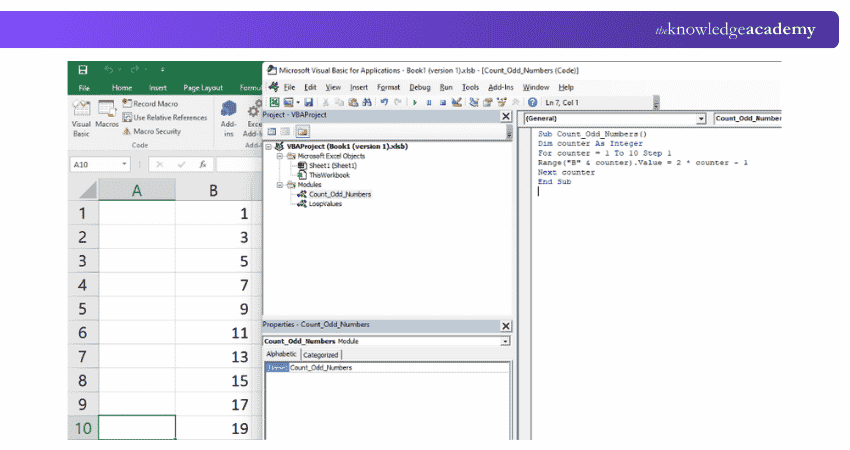Screen dimensions: 850x450
Task: Click the Cut icon in VBA toolbar
Action: click(x=326, y=102)
